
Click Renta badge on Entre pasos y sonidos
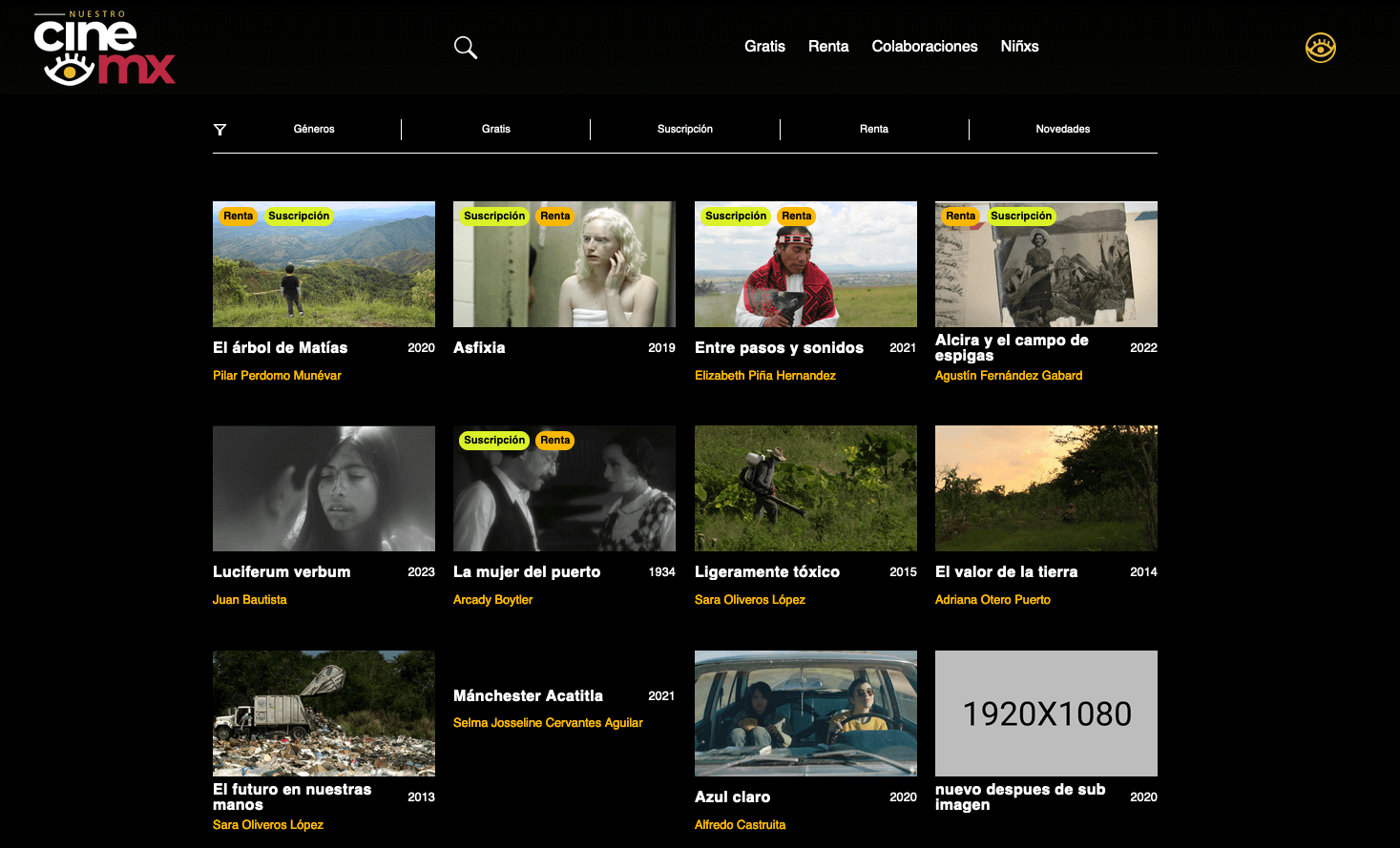tap(796, 217)
